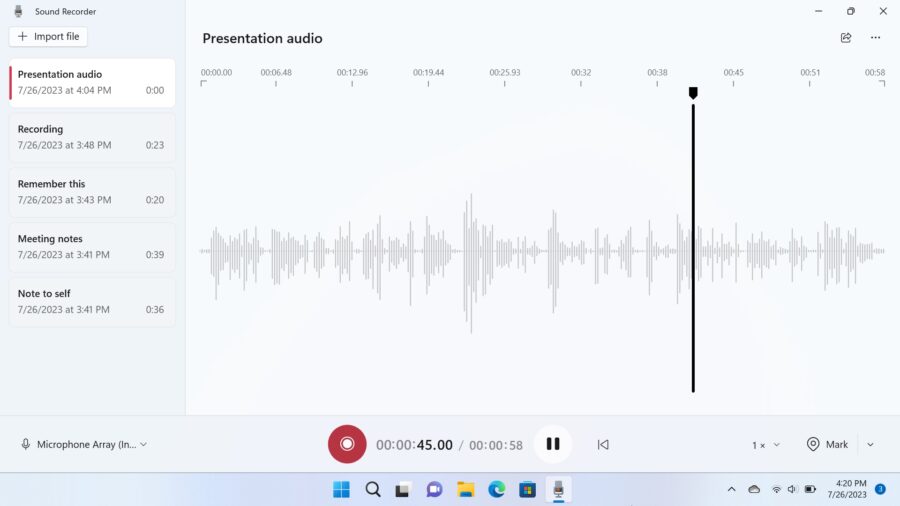Click the playhead handle on timeline
Screen dimensions: 900x506
click(693, 93)
